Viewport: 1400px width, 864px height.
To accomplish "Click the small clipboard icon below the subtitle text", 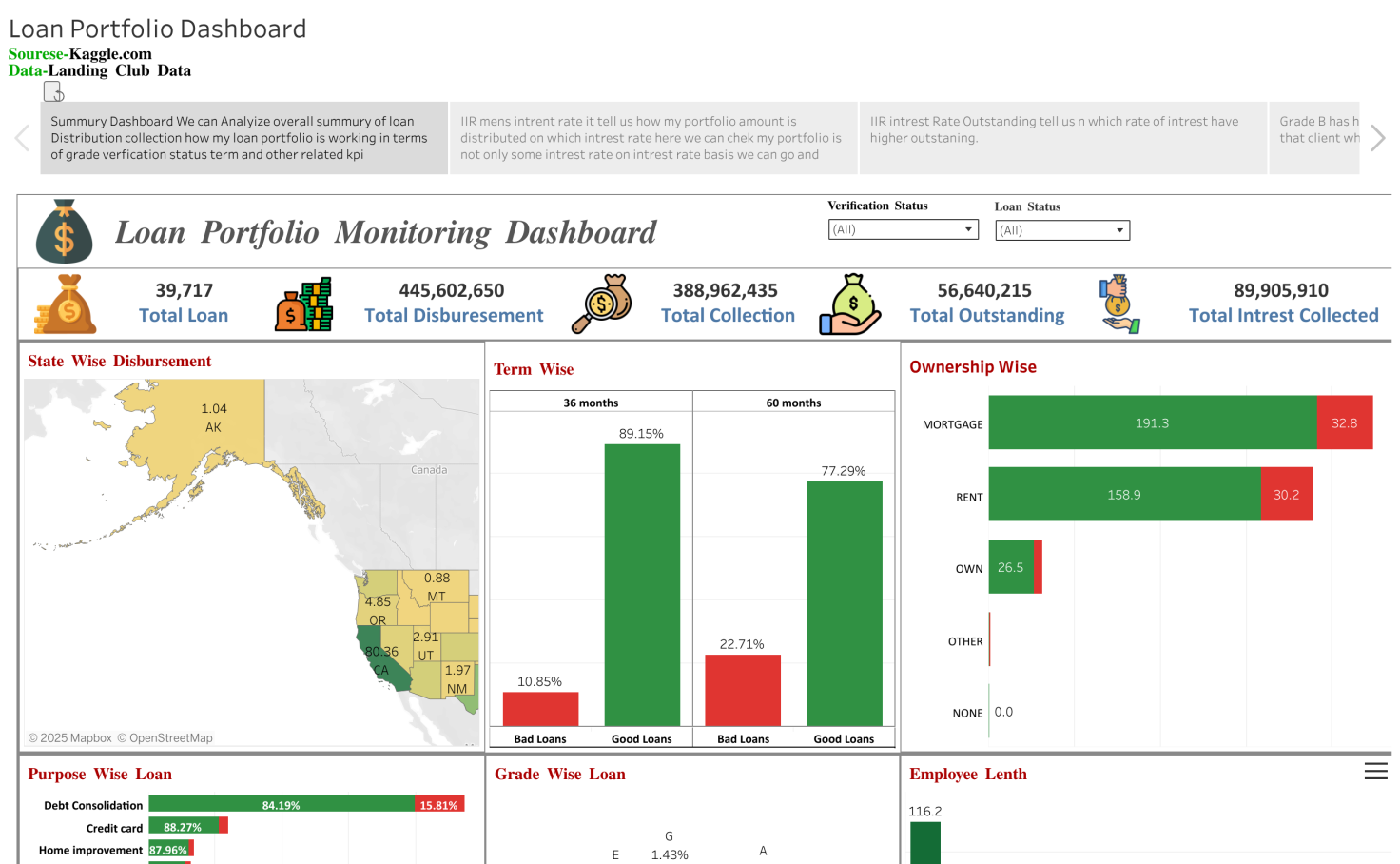I will tap(51, 90).
